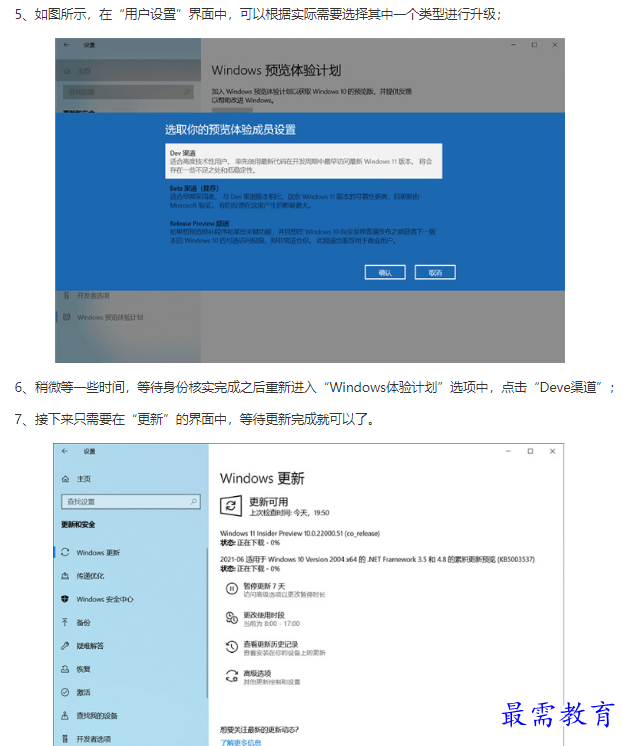The height and width of the screenshot is (746, 623).
Task: Click the upper Windows 预览体验计划 screenshot image
Action: (310, 200)
